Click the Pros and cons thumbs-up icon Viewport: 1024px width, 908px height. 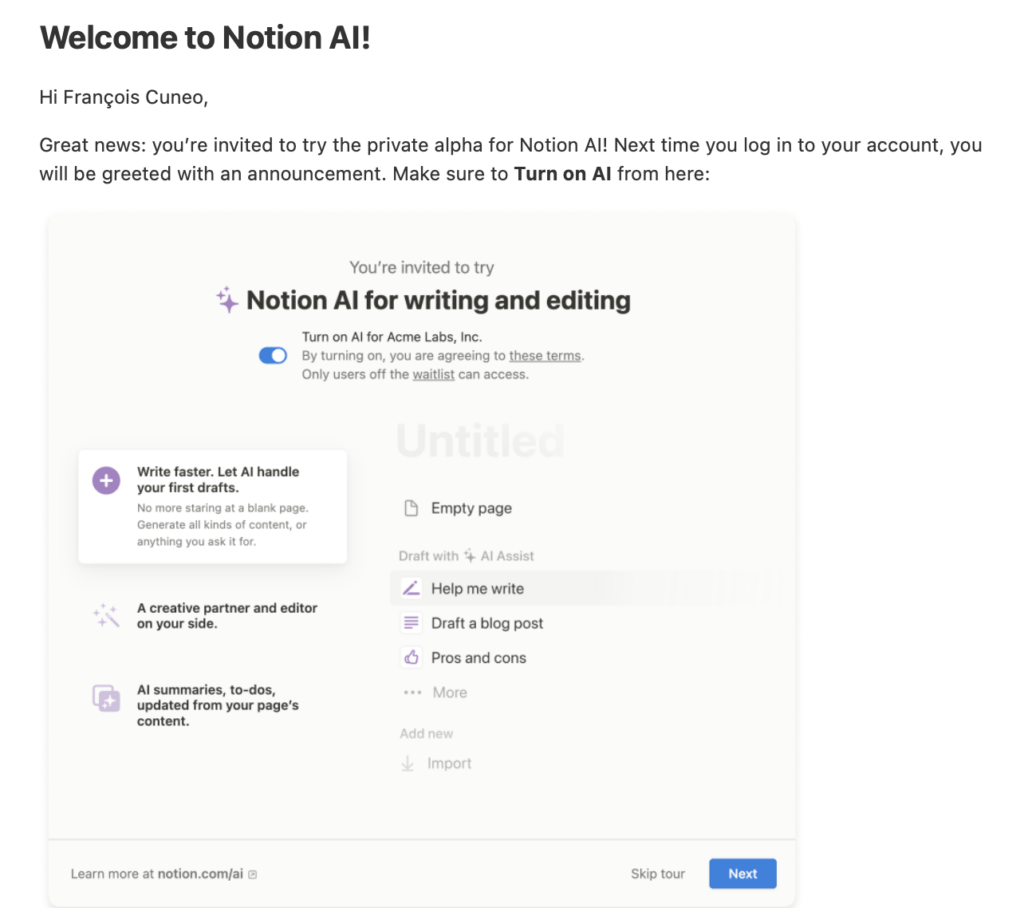410,658
